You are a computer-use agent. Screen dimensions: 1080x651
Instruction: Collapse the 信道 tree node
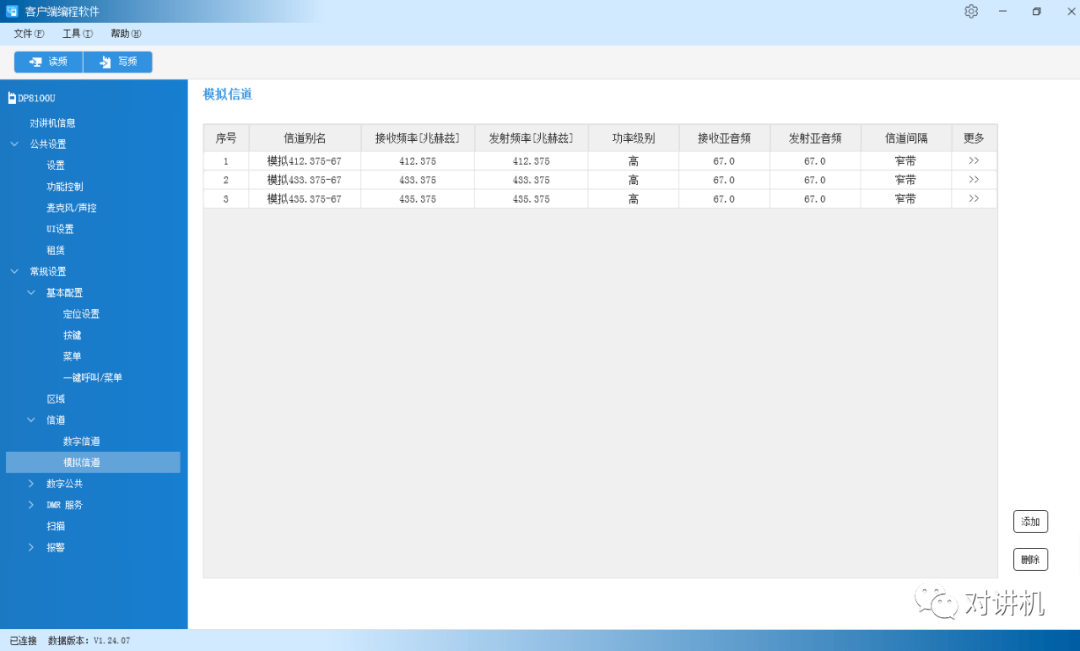pyautogui.click(x=31, y=420)
